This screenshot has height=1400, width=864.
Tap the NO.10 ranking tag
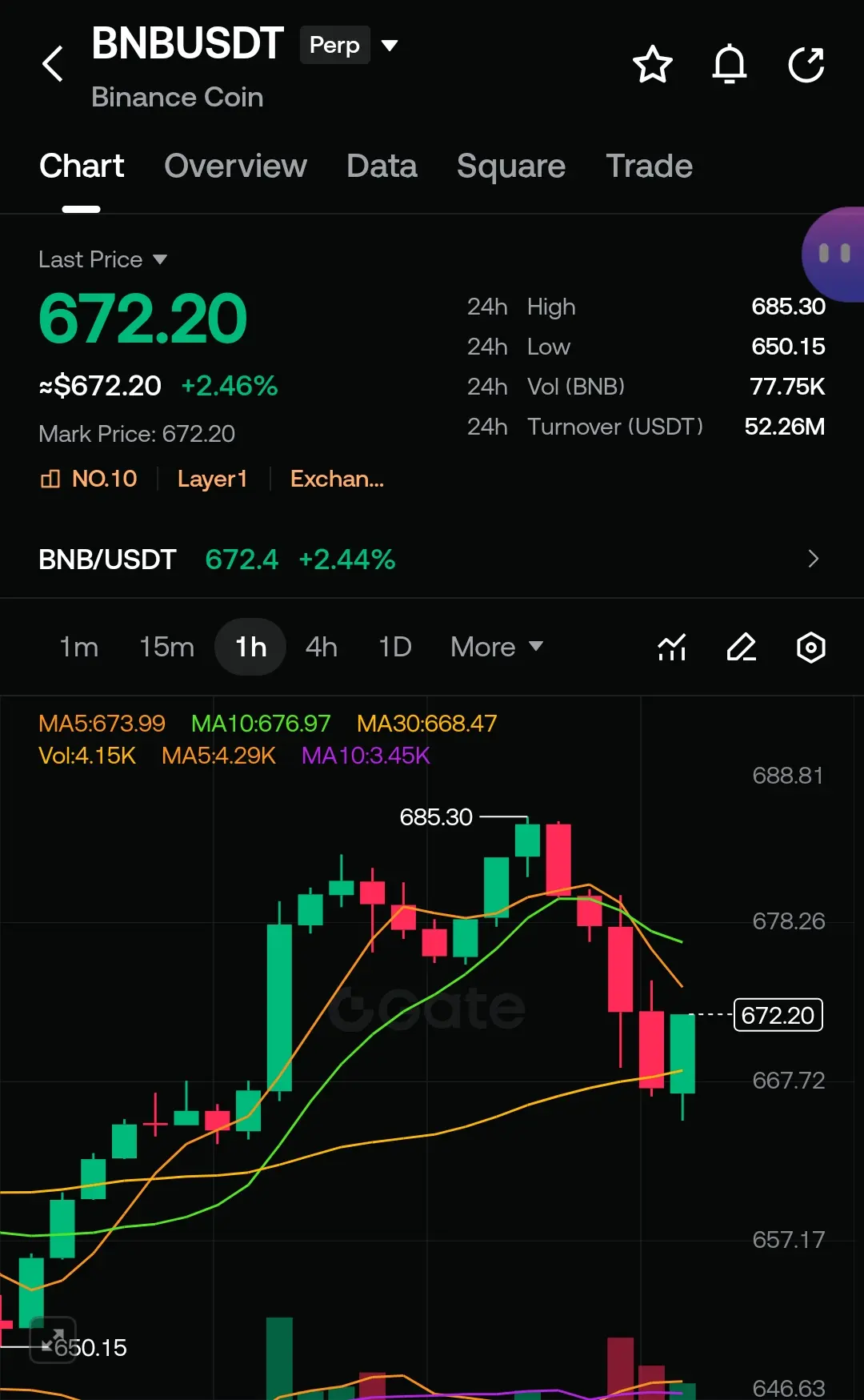[x=104, y=479]
